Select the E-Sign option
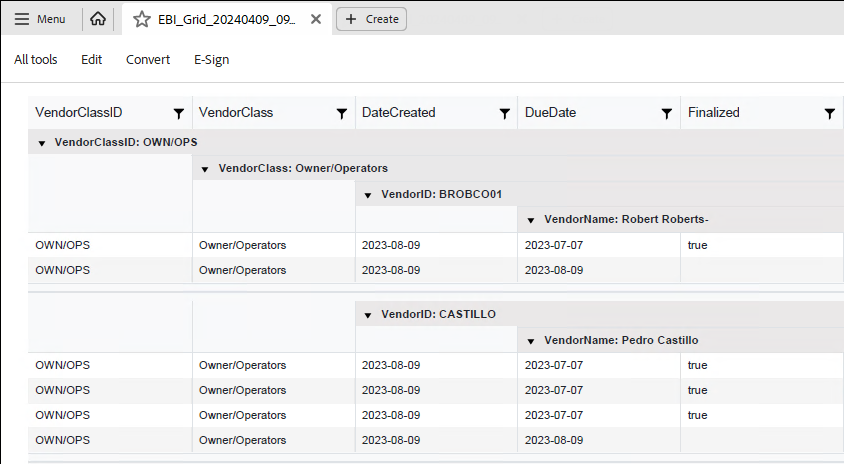844x464 pixels. click(211, 60)
